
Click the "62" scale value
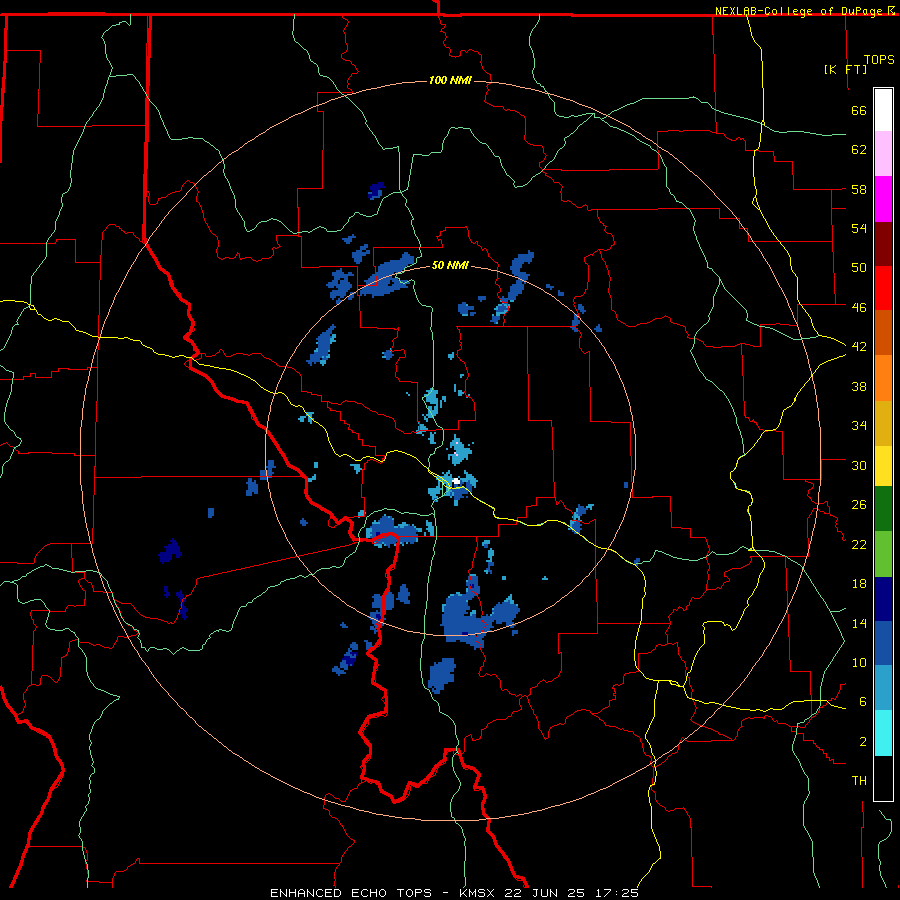click(859, 149)
